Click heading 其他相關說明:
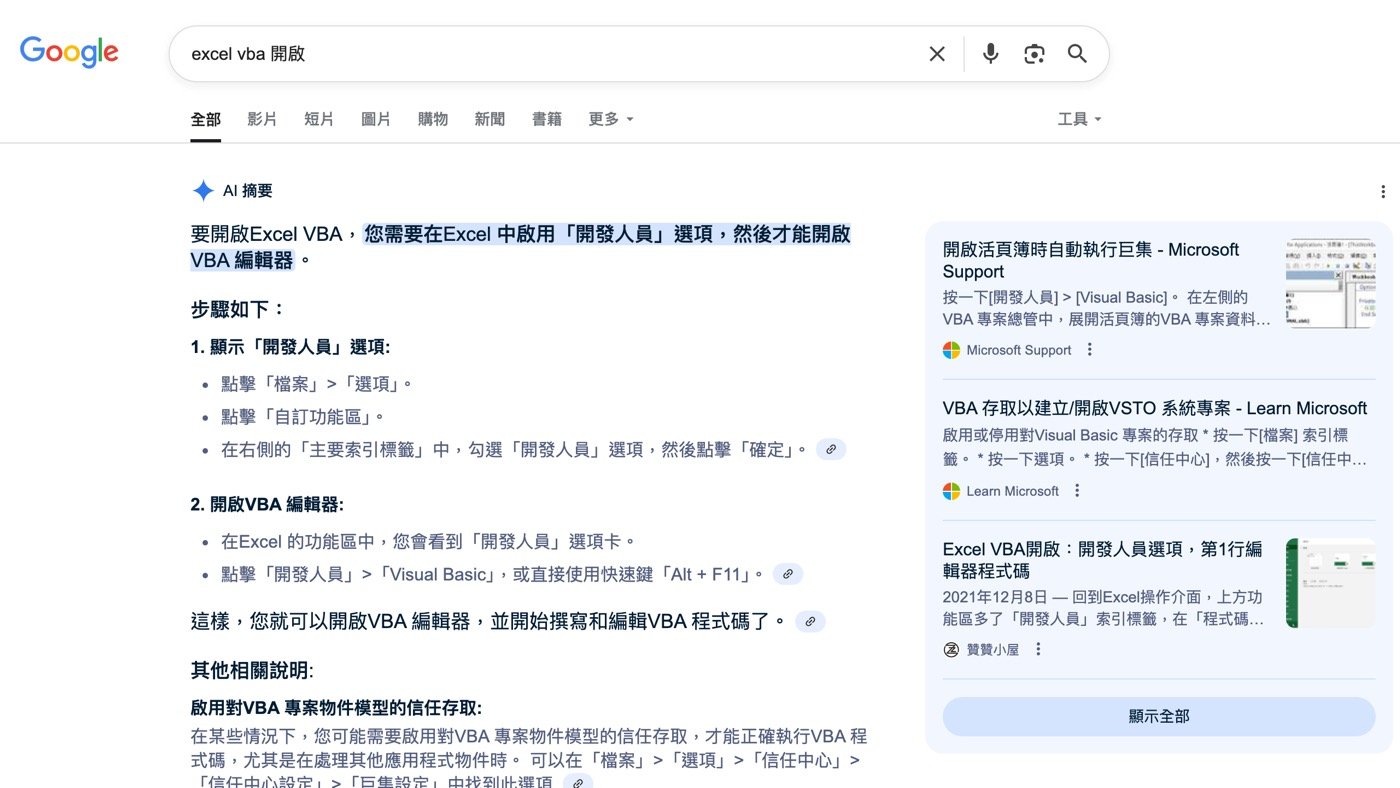Viewport: 1400px width, 788px height. click(x=252, y=670)
